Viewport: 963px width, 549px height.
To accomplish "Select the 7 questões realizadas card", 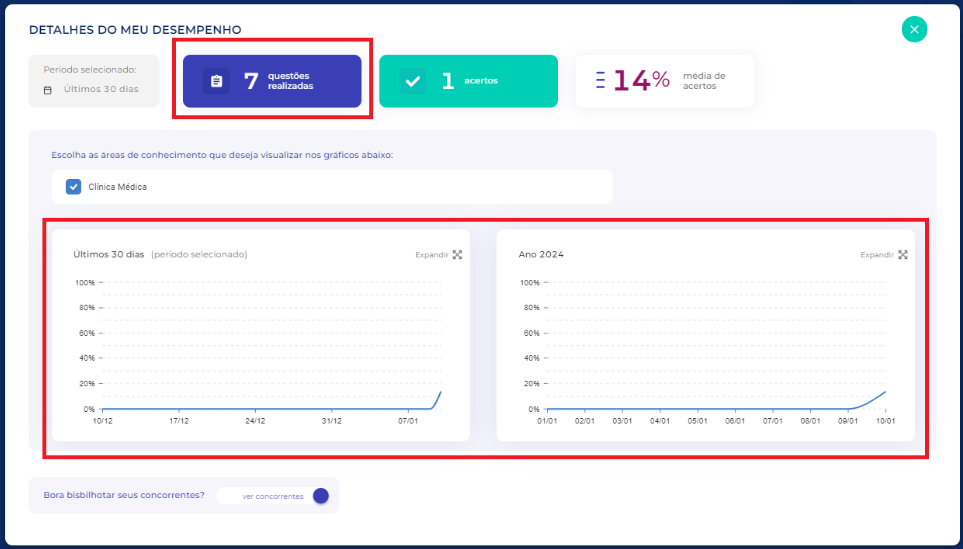I will pos(272,81).
